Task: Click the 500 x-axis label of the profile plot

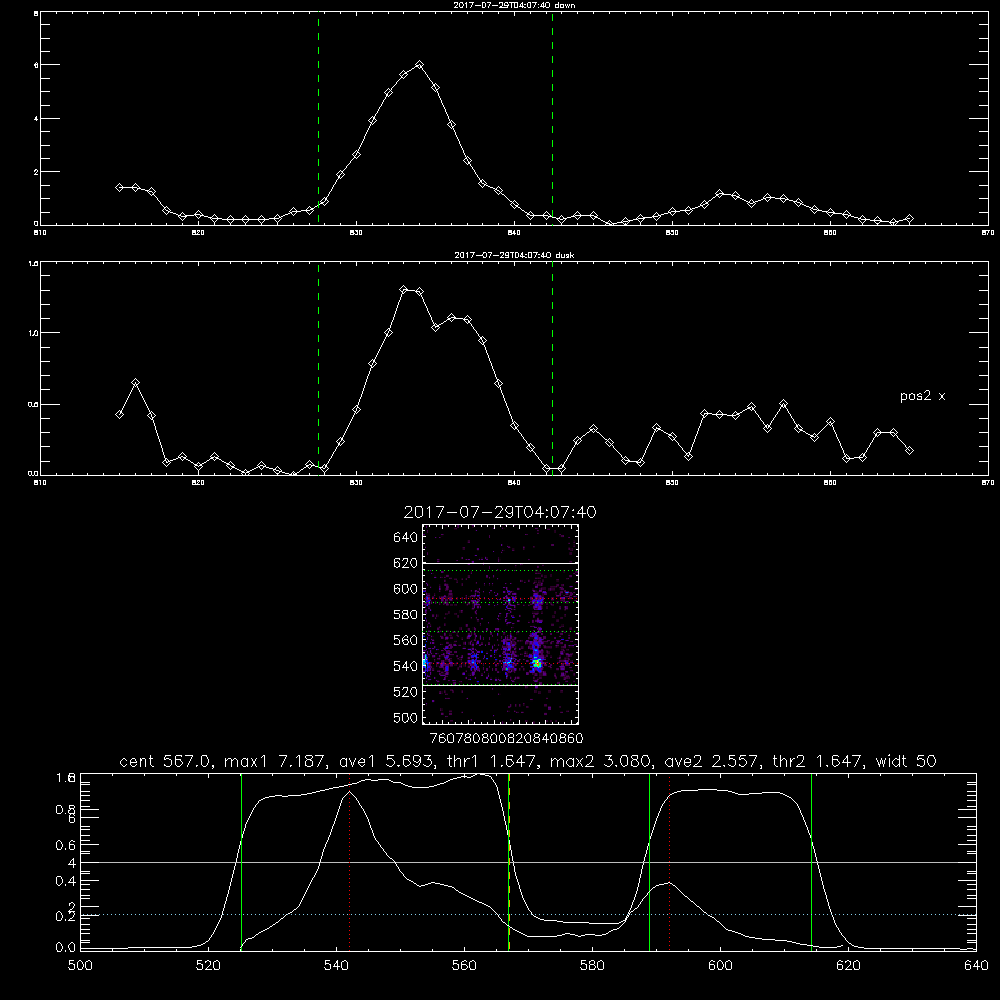Action: pos(80,966)
